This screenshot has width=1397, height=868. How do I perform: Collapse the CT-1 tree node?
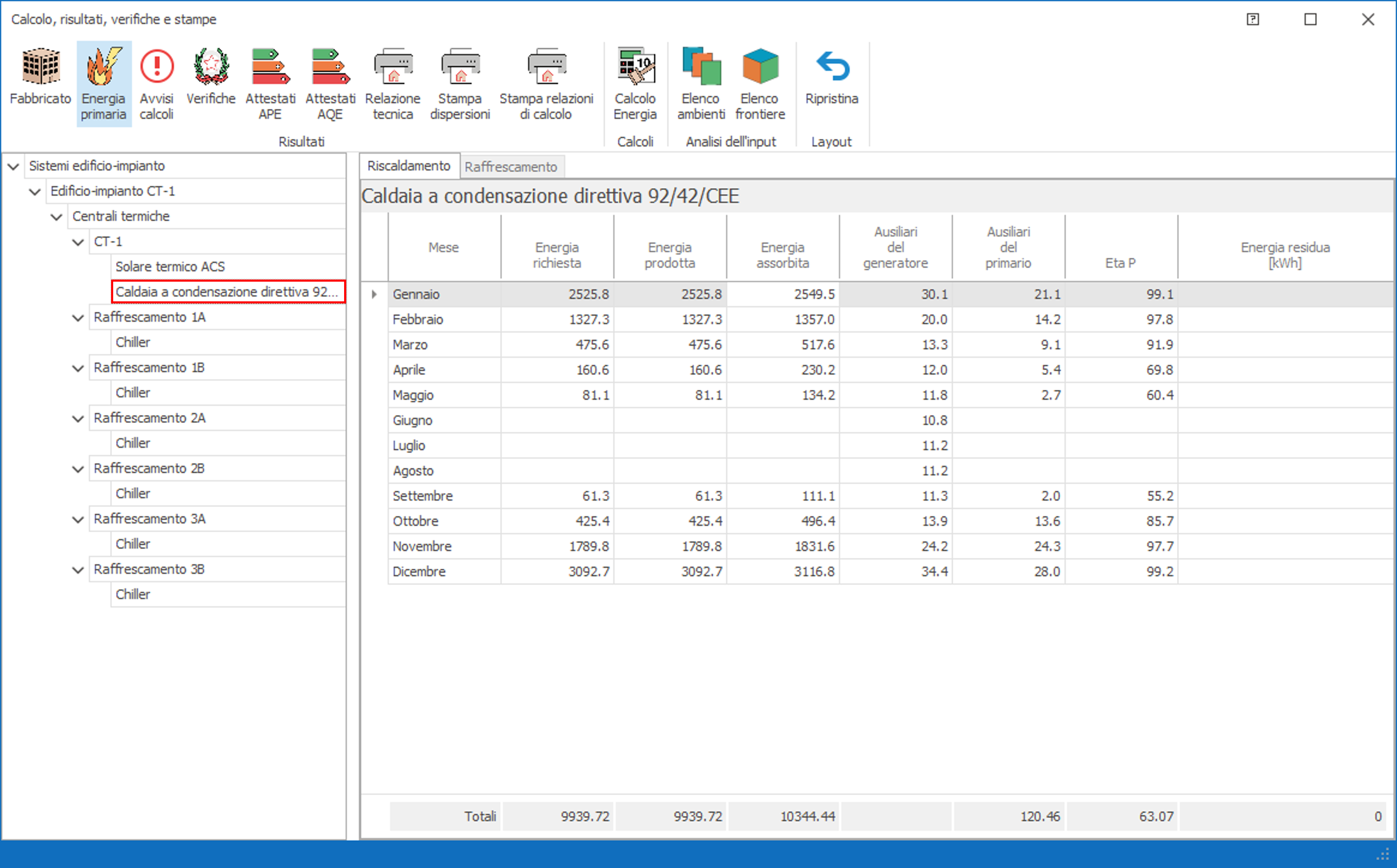tap(78, 242)
